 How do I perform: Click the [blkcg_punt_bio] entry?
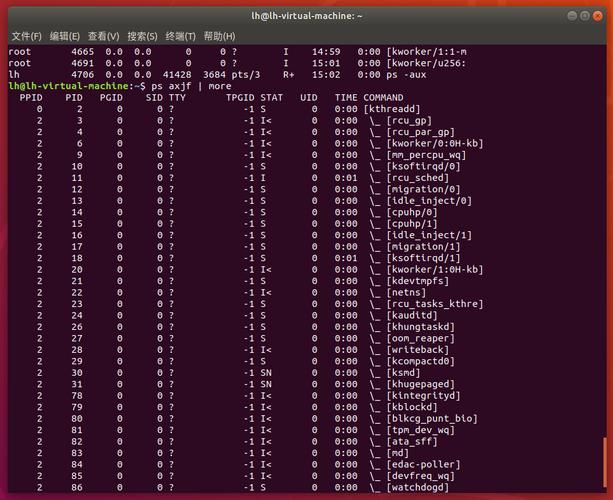tap(432, 419)
